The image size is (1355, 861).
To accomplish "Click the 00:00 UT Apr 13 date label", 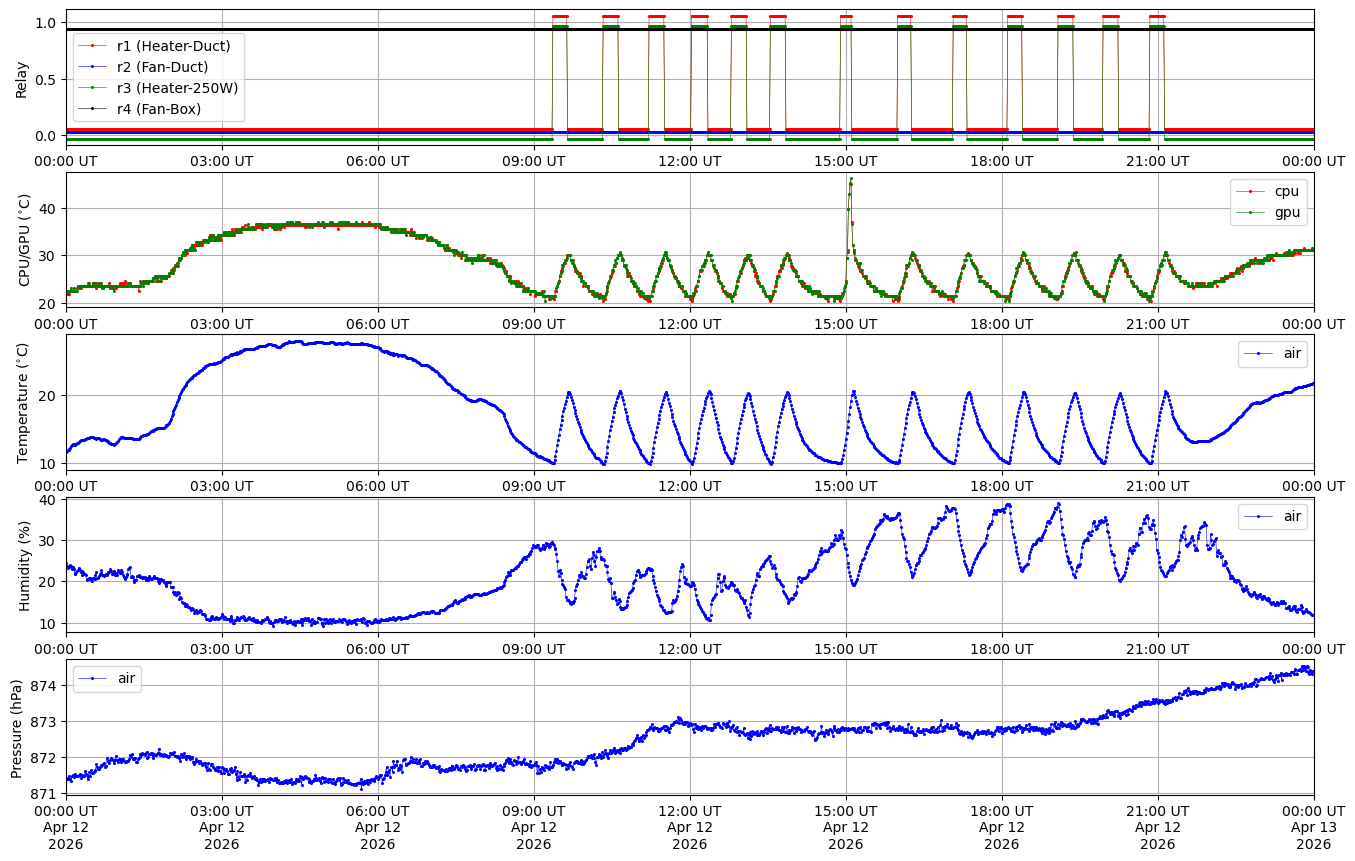I will [1313, 825].
